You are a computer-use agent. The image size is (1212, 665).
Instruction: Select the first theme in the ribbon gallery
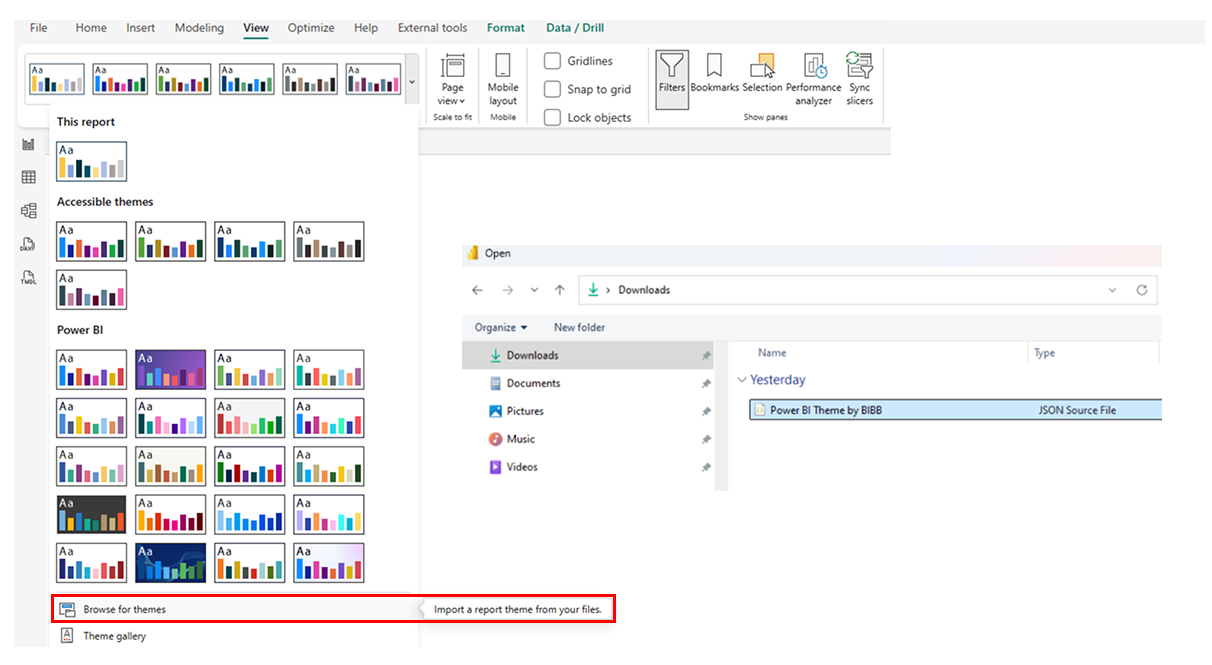click(57, 79)
